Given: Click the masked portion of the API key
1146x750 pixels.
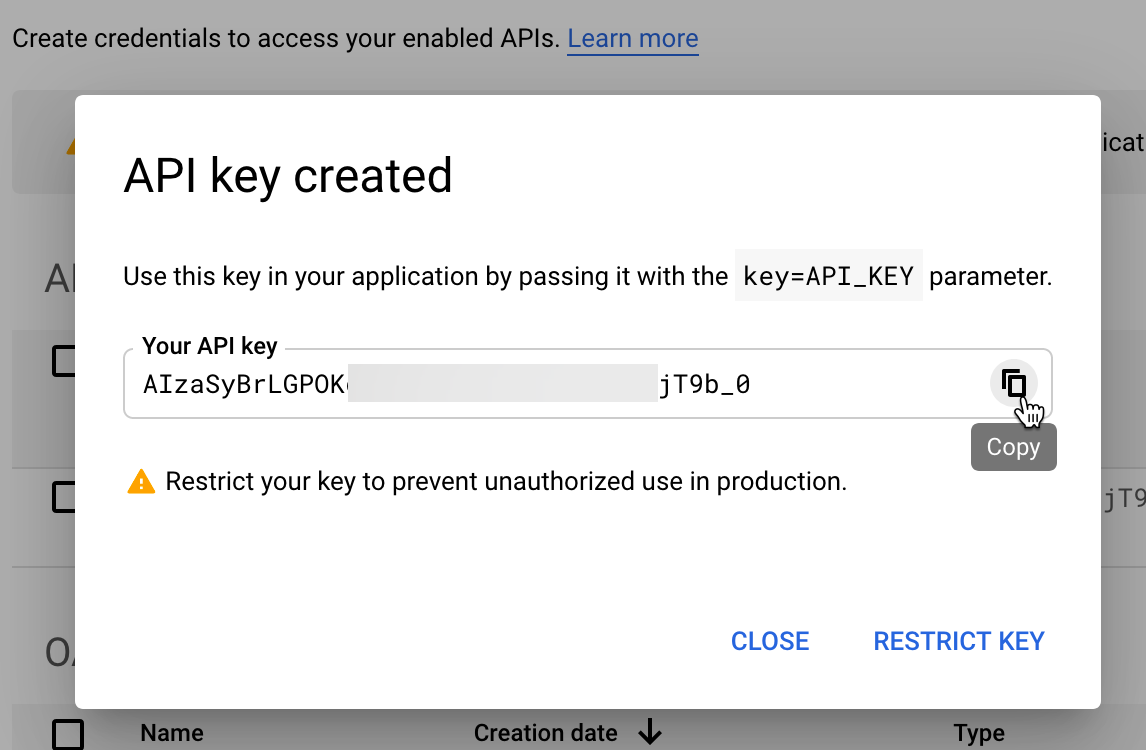Looking at the screenshot, I should (500, 382).
